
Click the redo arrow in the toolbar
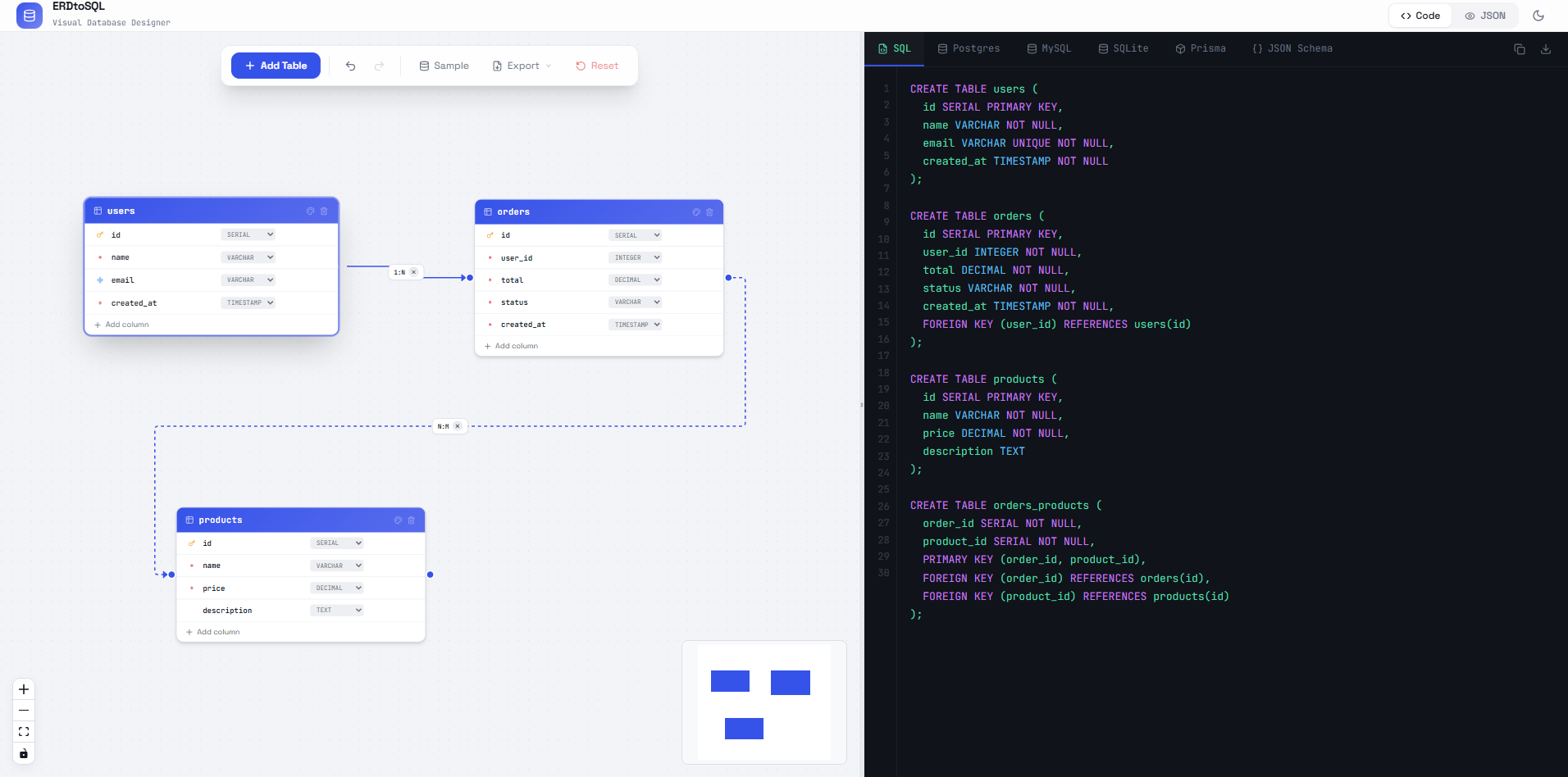click(x=378, y=66)
